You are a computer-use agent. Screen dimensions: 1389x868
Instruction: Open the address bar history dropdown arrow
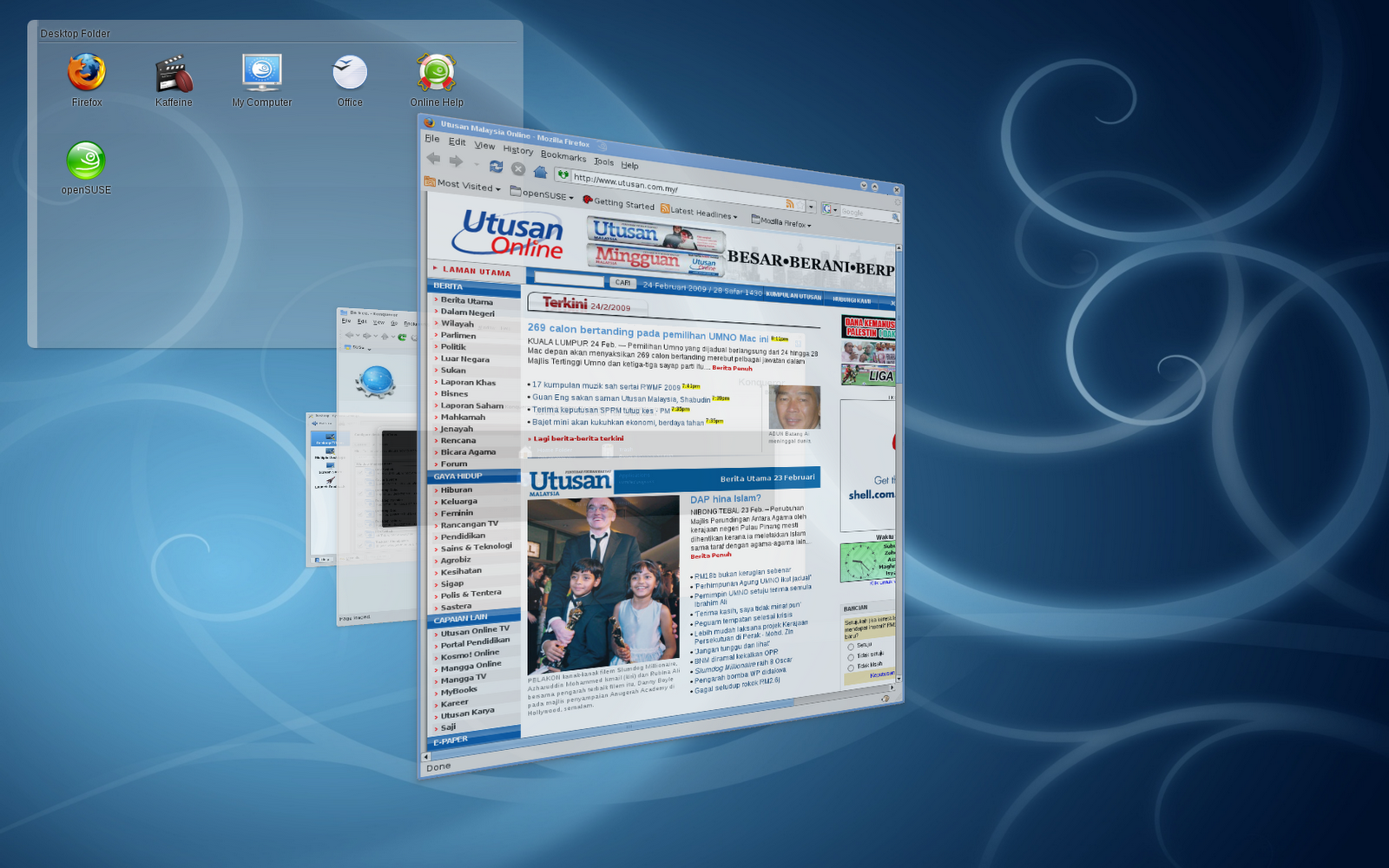coord(811,207)
